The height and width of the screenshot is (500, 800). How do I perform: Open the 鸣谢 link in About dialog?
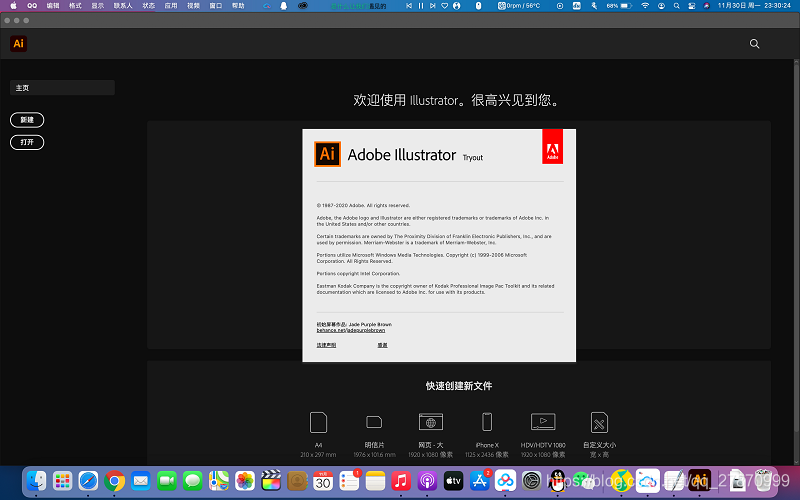tap(382, 345)
